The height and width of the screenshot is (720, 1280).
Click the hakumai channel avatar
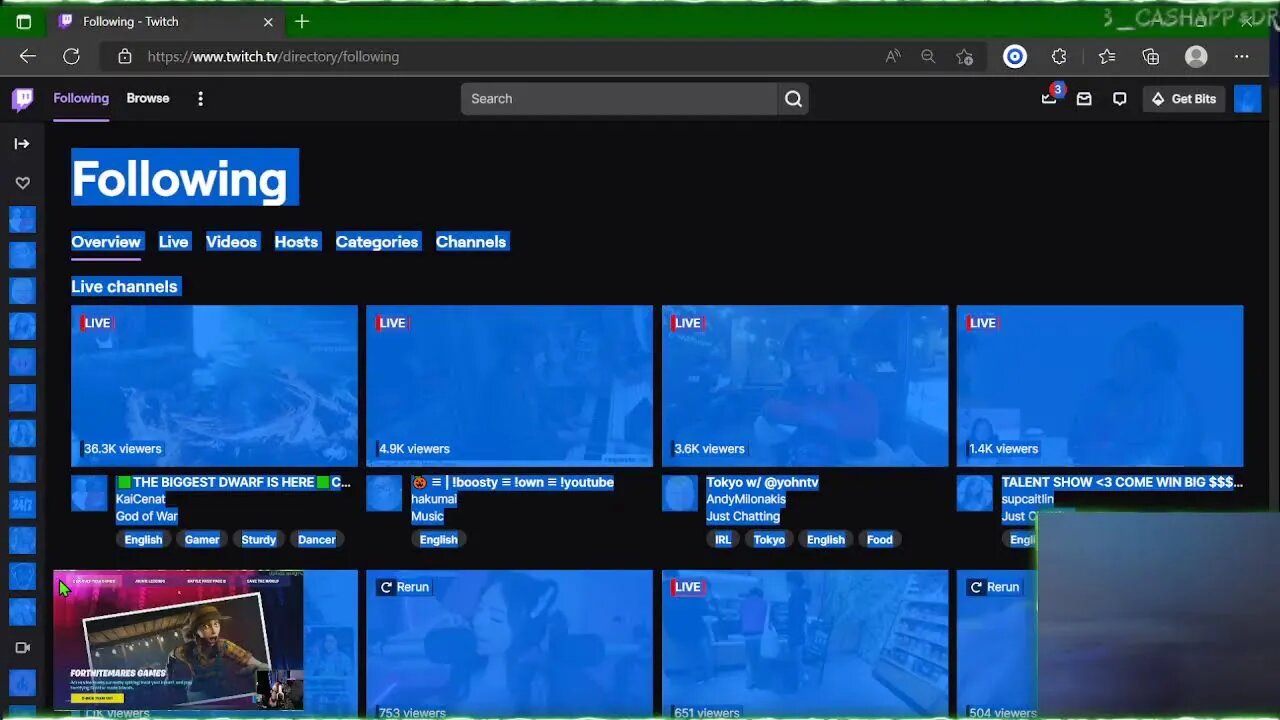384,493
